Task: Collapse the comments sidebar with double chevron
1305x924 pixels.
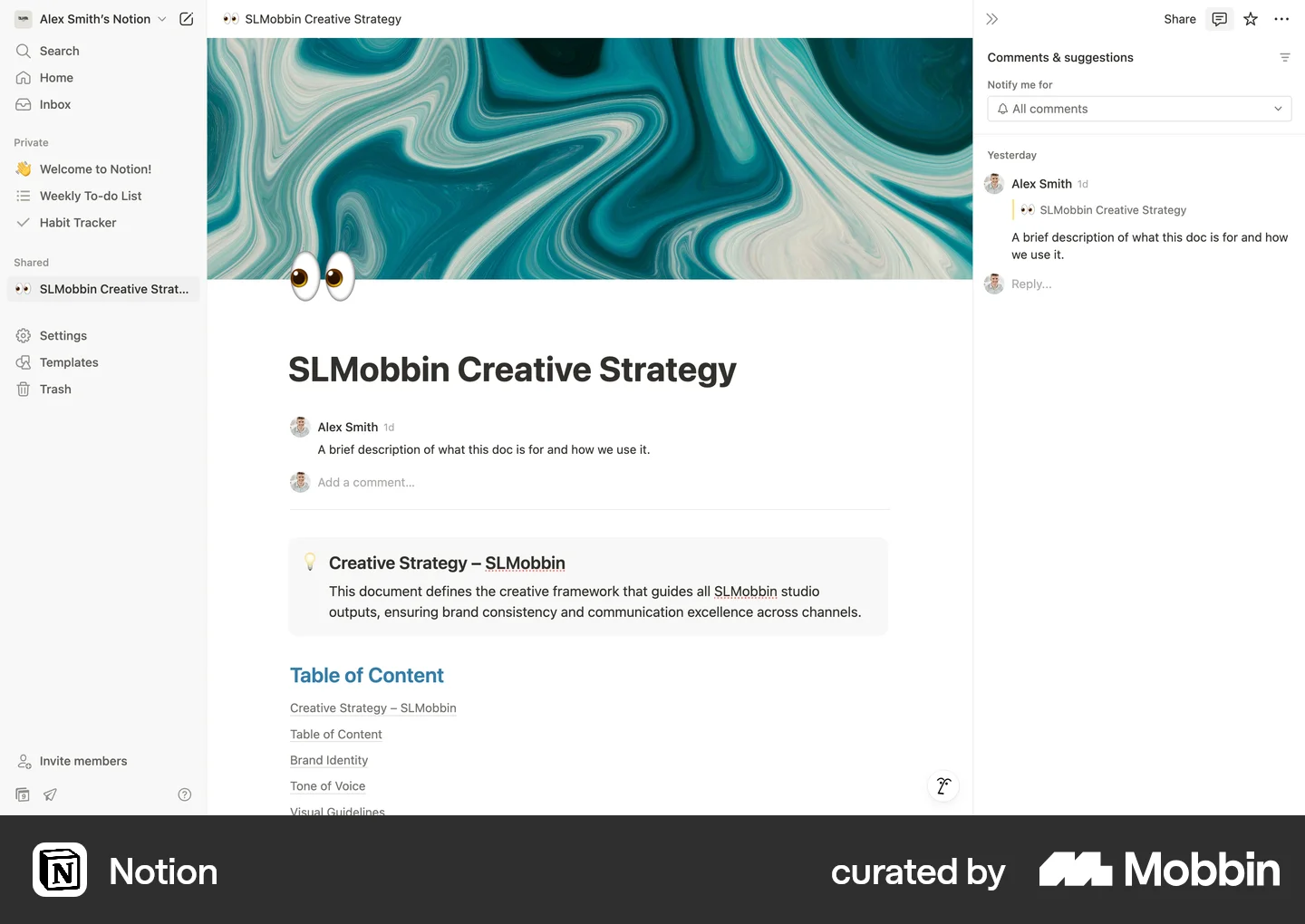Action: (992, 19)
